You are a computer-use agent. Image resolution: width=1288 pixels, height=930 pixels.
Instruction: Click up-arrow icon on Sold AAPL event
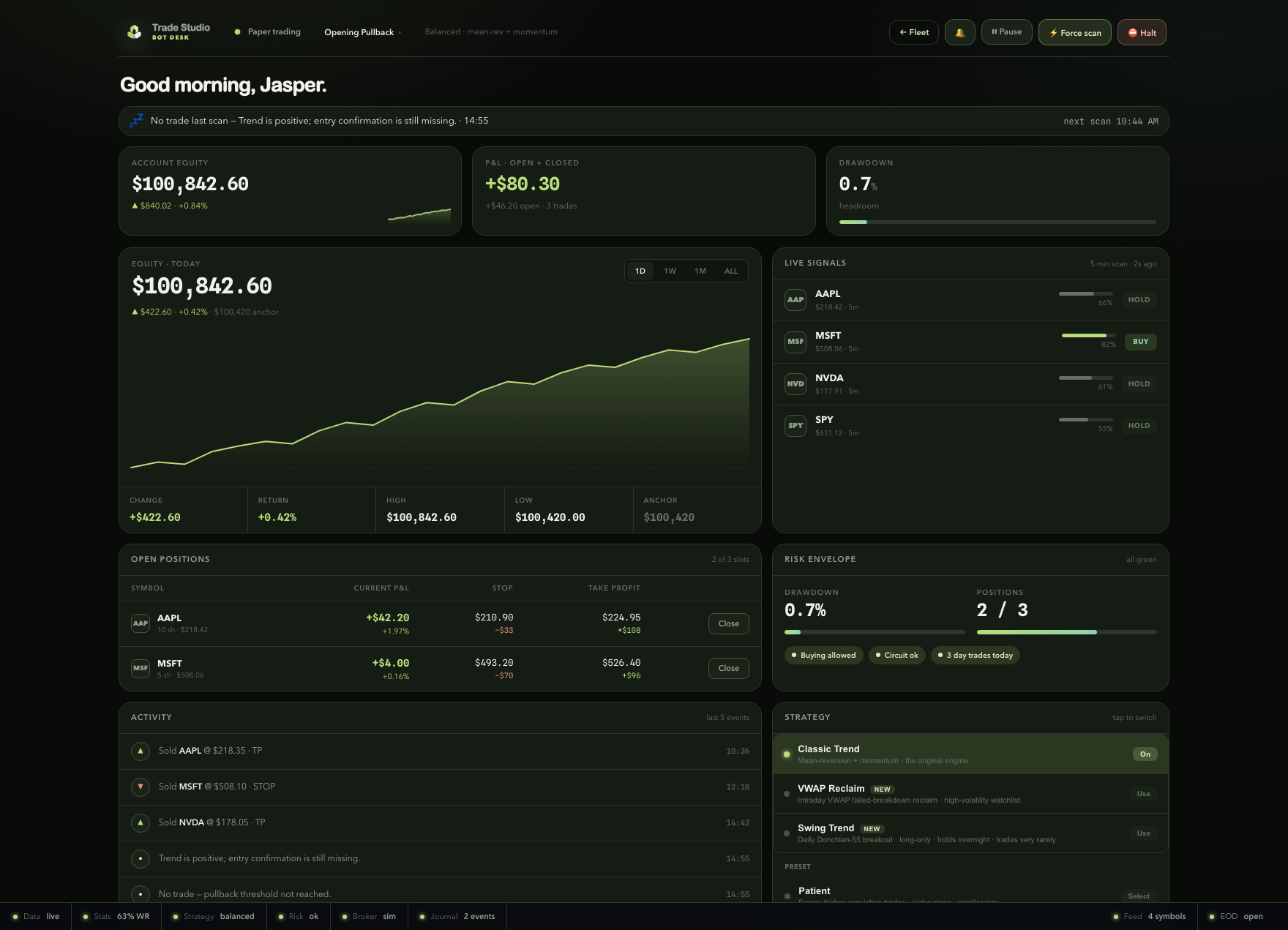pos(141,751)
